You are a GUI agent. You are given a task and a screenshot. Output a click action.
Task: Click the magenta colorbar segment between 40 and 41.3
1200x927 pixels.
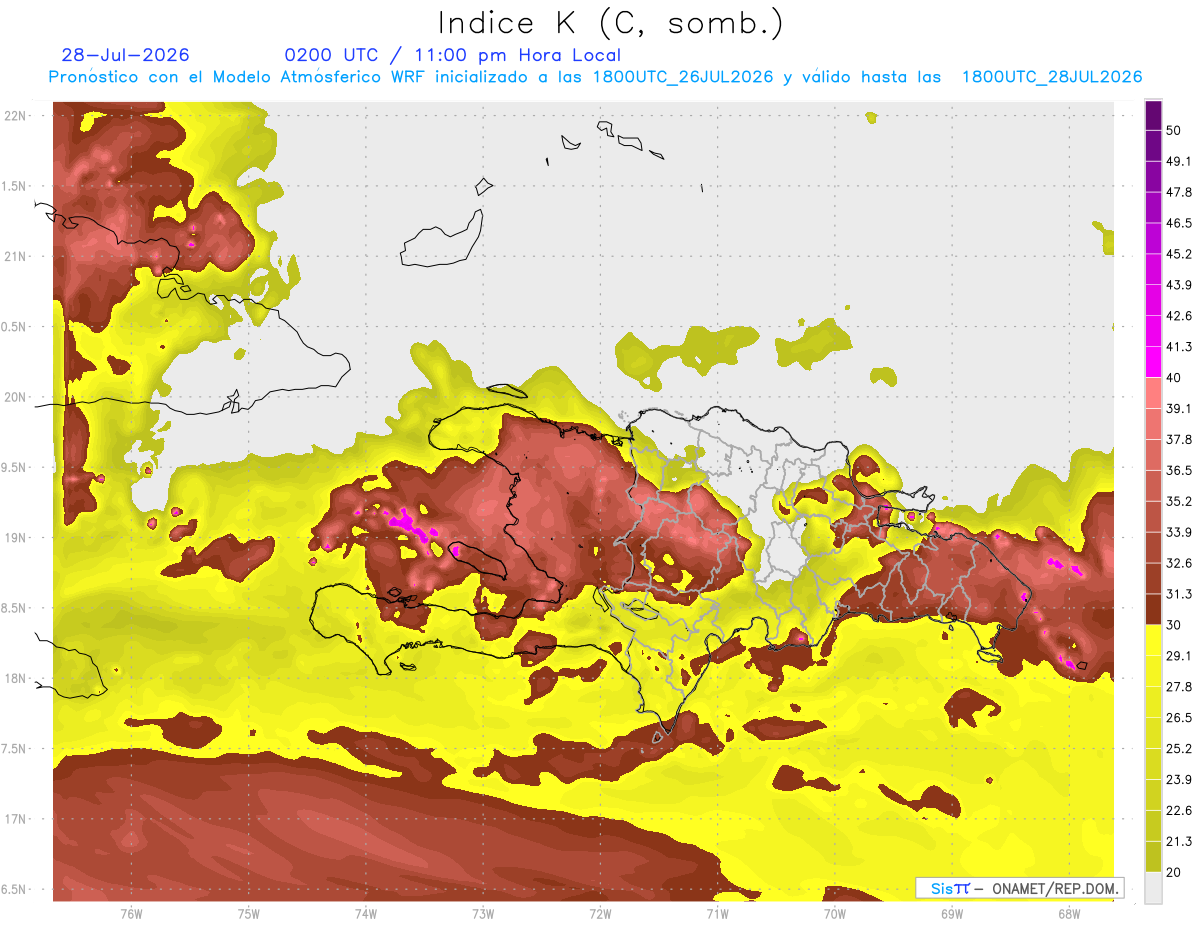(x=1153, y=362)
